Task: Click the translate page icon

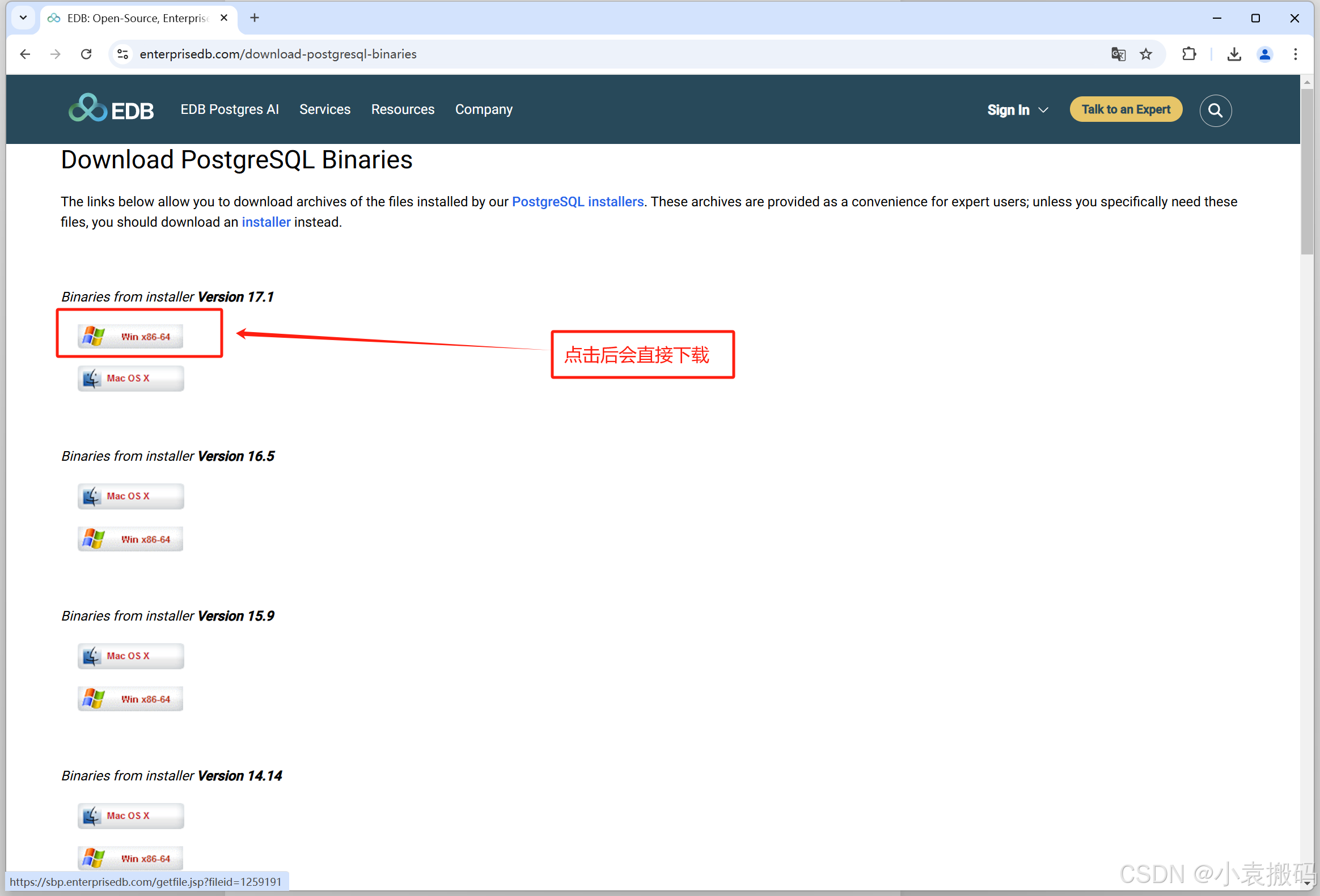Action: [x=1118, y=54]
